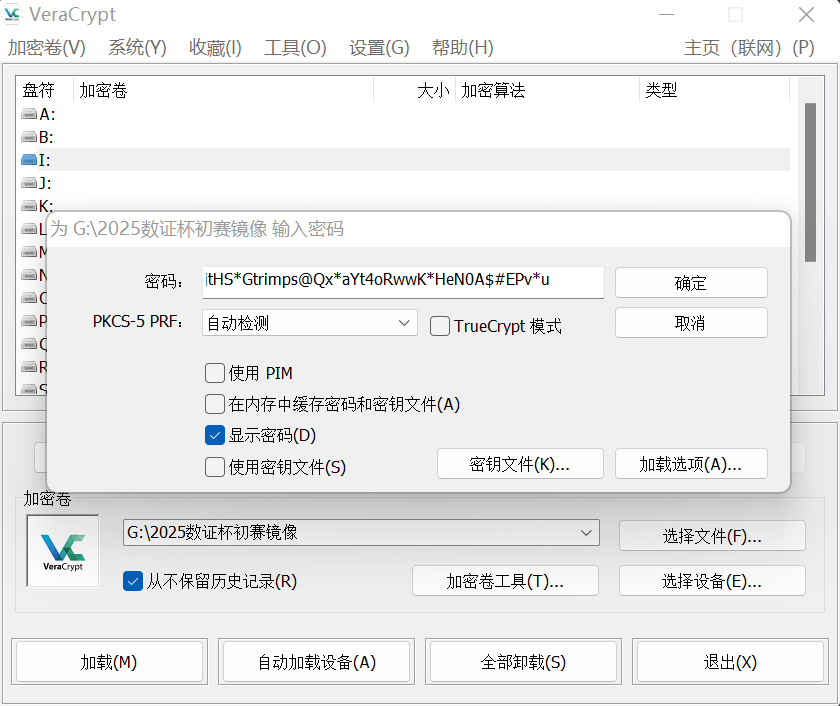Click the VeraCrypt logo in the volume panel
The height and width of the screenshot is (706, 840).
click(62, 550)
